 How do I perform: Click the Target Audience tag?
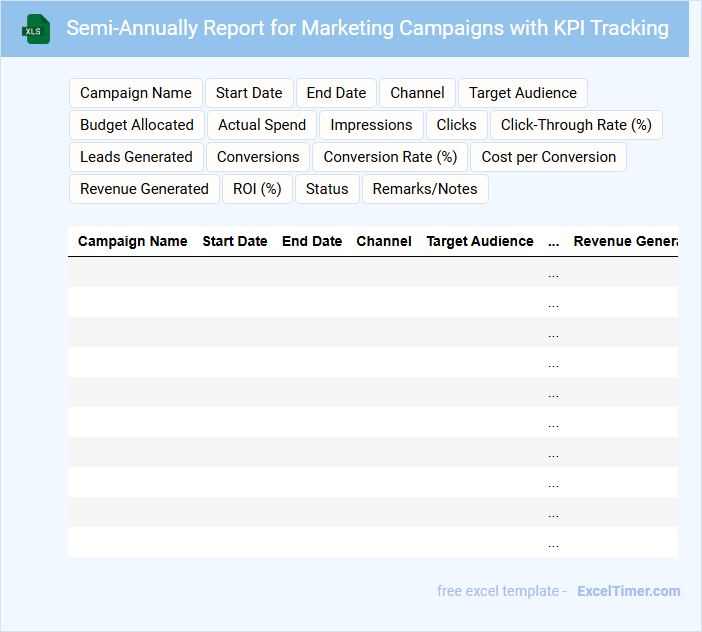click(x=522, y=93)
